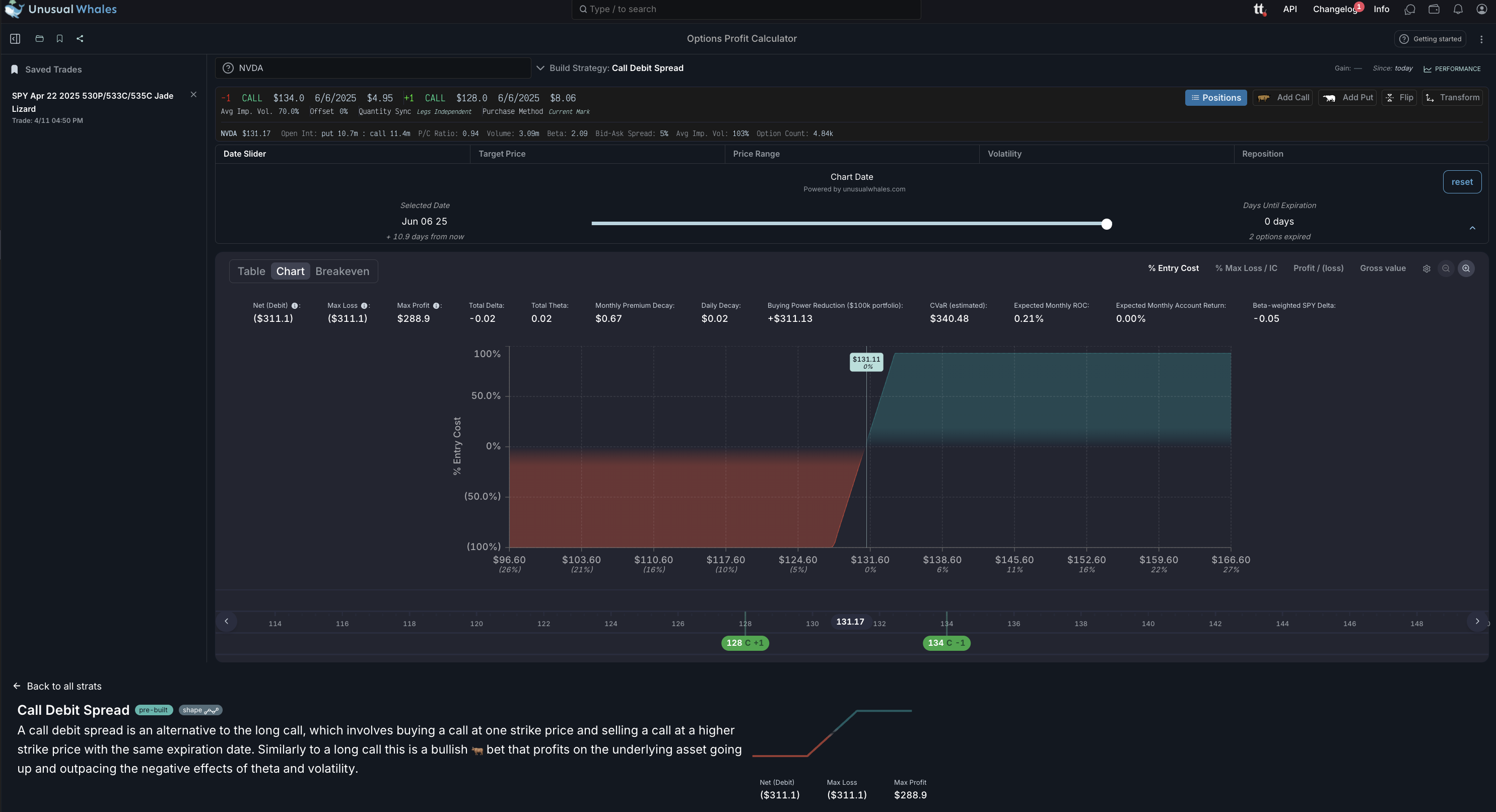This screenshot has width=1496, height=812.
Task: Click the question mark beside NVDA ticker
Action: (x=228, y=69)
